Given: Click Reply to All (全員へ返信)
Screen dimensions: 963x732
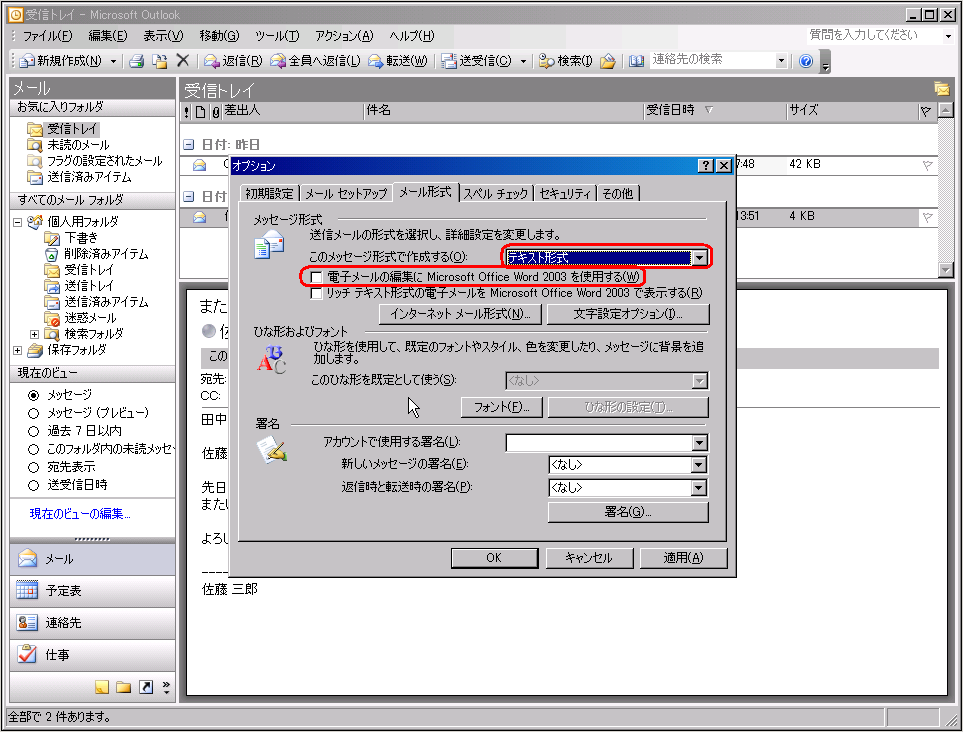Looking at the screenshot, I should [x=315, y=61].
